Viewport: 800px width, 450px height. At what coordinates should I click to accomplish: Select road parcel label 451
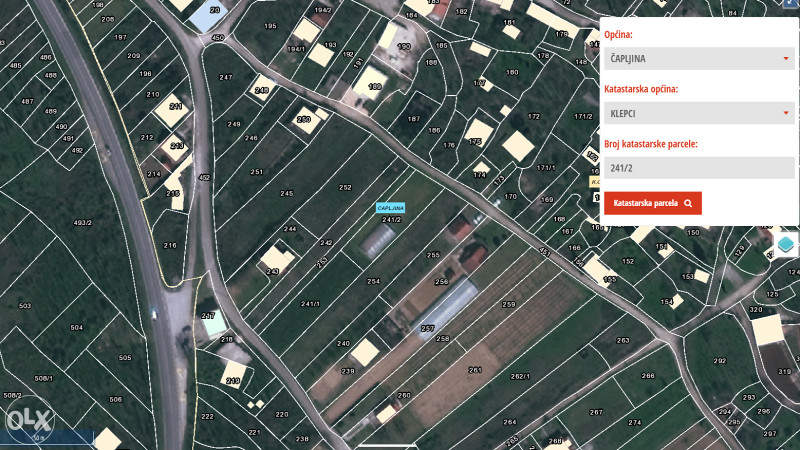coord(545,252)
